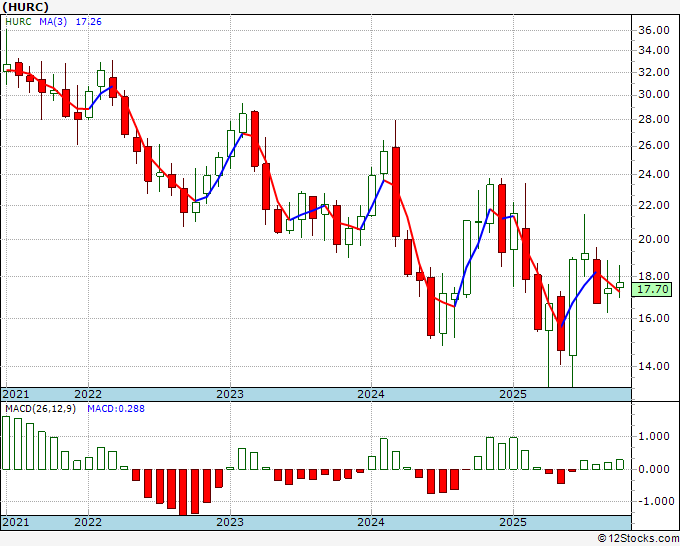Click the 26.00 price axis label
680x546 pixels.
(654, 145)
